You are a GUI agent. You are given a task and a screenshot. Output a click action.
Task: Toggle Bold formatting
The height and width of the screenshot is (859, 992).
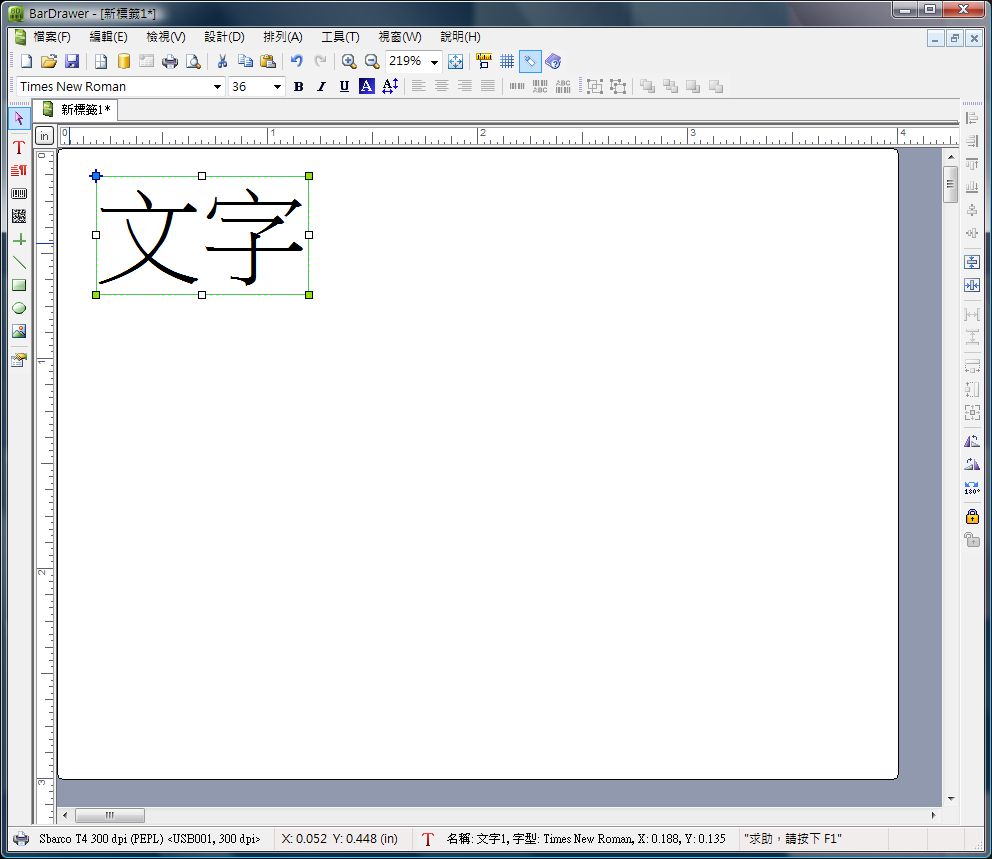click(x=299, y=87)
